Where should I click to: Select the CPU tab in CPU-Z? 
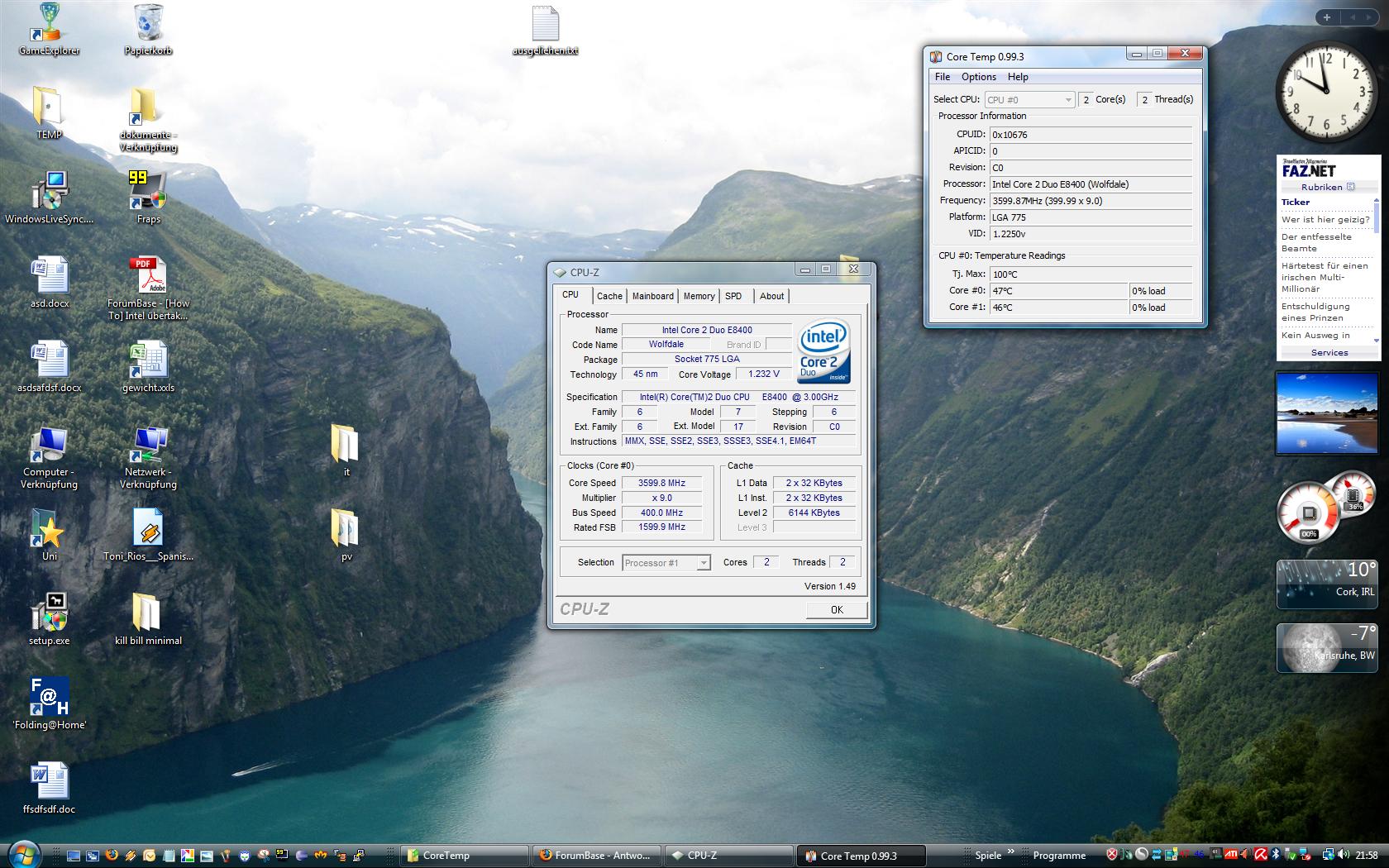click(x=570, y=295)
